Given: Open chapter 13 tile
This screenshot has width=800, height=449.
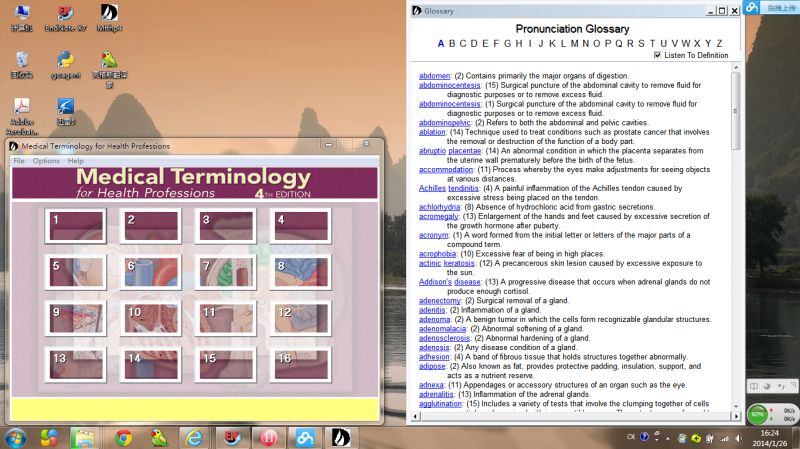Looking at the screenshot, I should 76,364.
